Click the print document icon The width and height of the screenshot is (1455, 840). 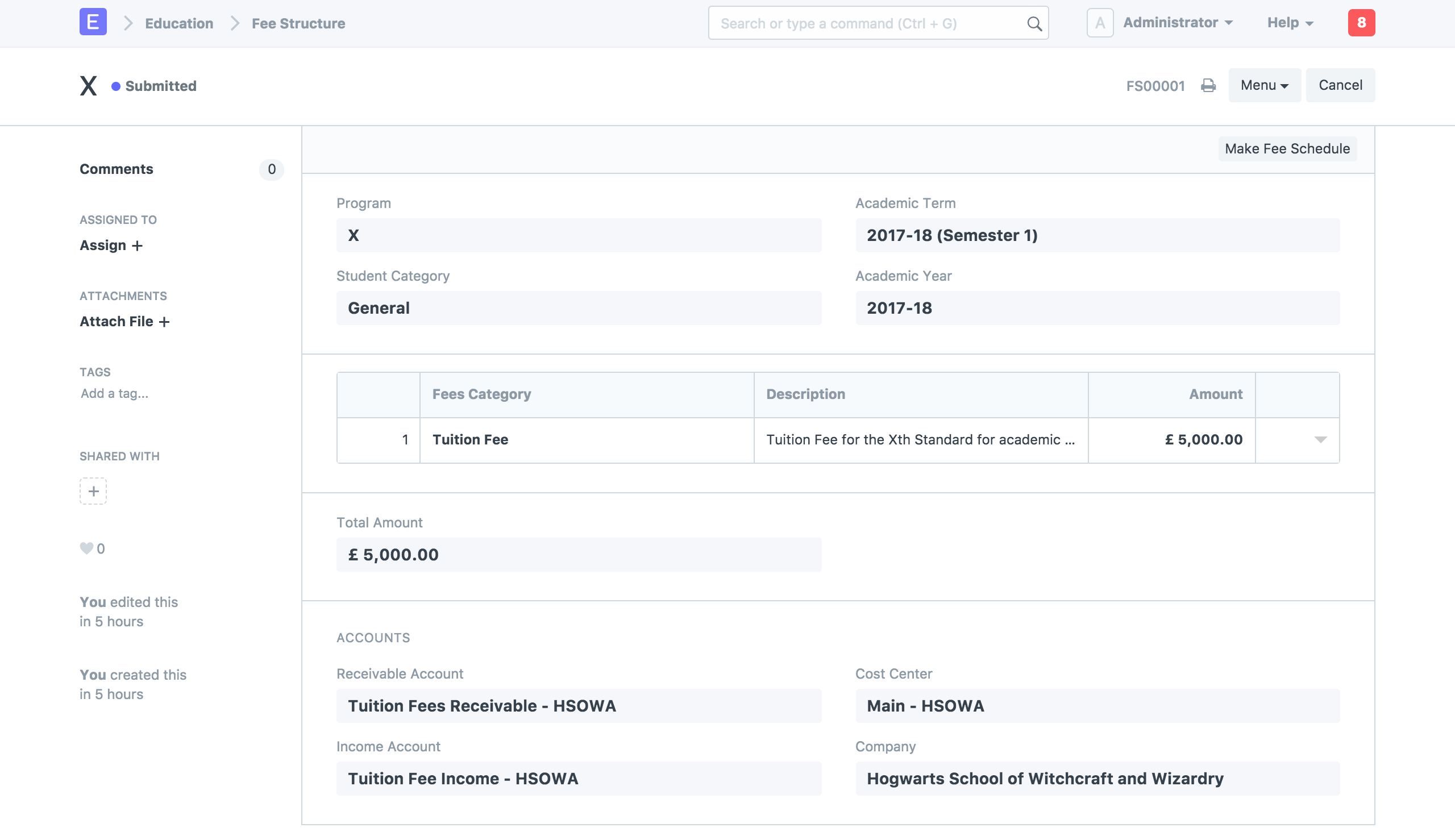pyautogui.click(x=1208, y=86)
